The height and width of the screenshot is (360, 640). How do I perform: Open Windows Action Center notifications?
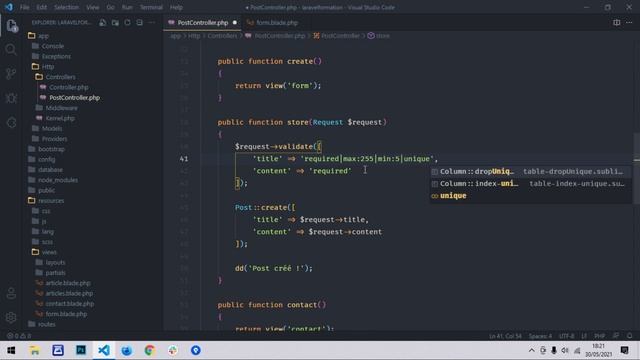click(x=624, y=350)
